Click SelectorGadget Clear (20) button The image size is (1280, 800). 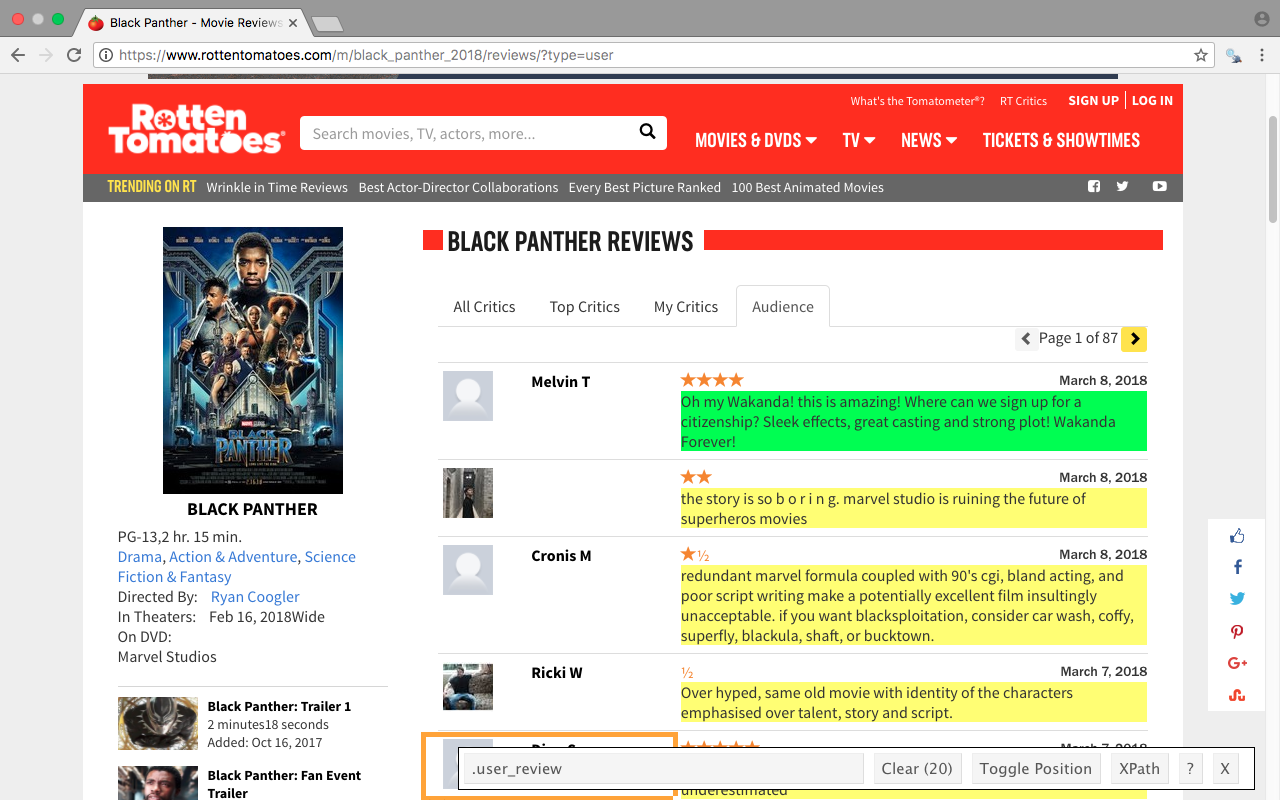[x=917, y=769]
